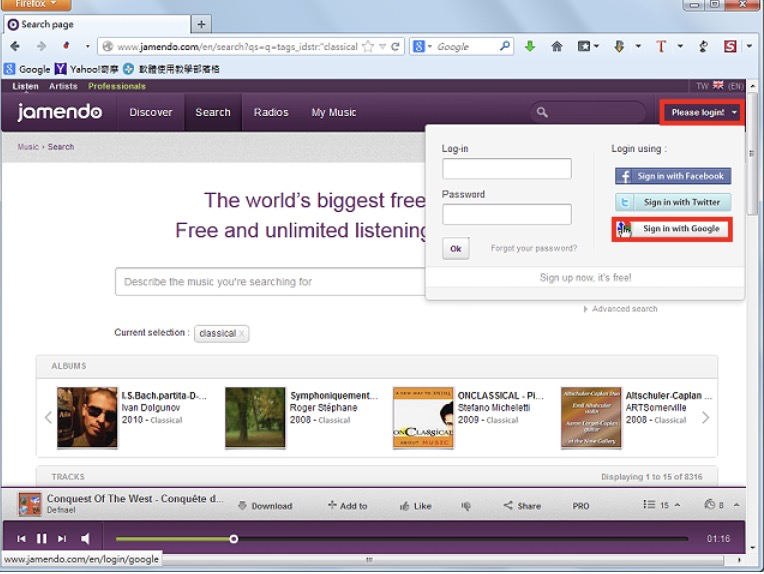Open the Discover menu

[x=151, y=113]
